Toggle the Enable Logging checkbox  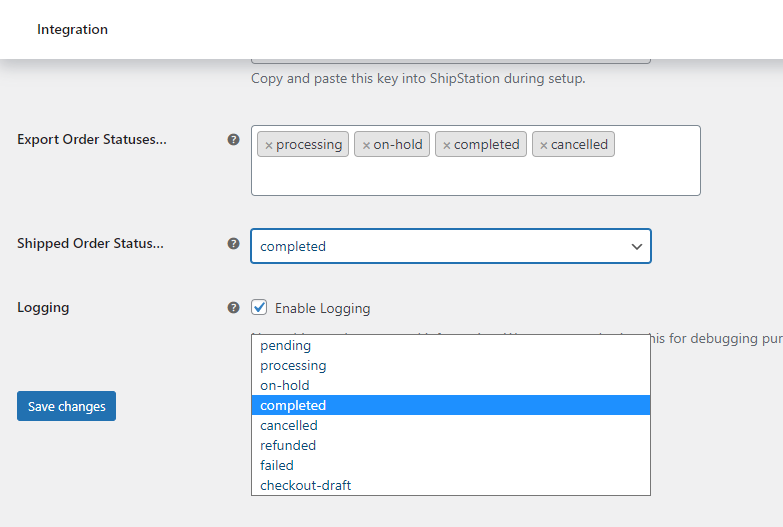260,308
